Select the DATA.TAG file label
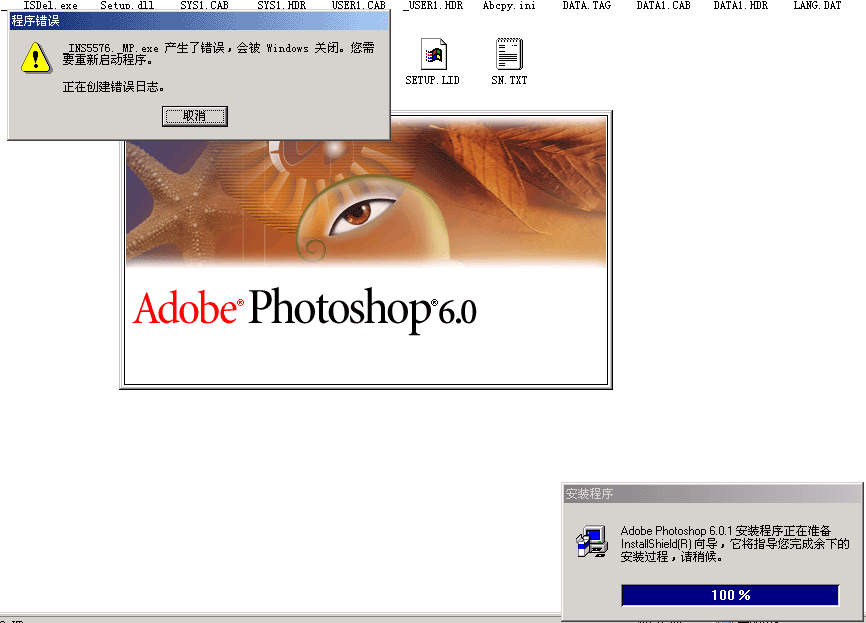The height and width of the screenshot is (623, 866). tap(587, 6)
